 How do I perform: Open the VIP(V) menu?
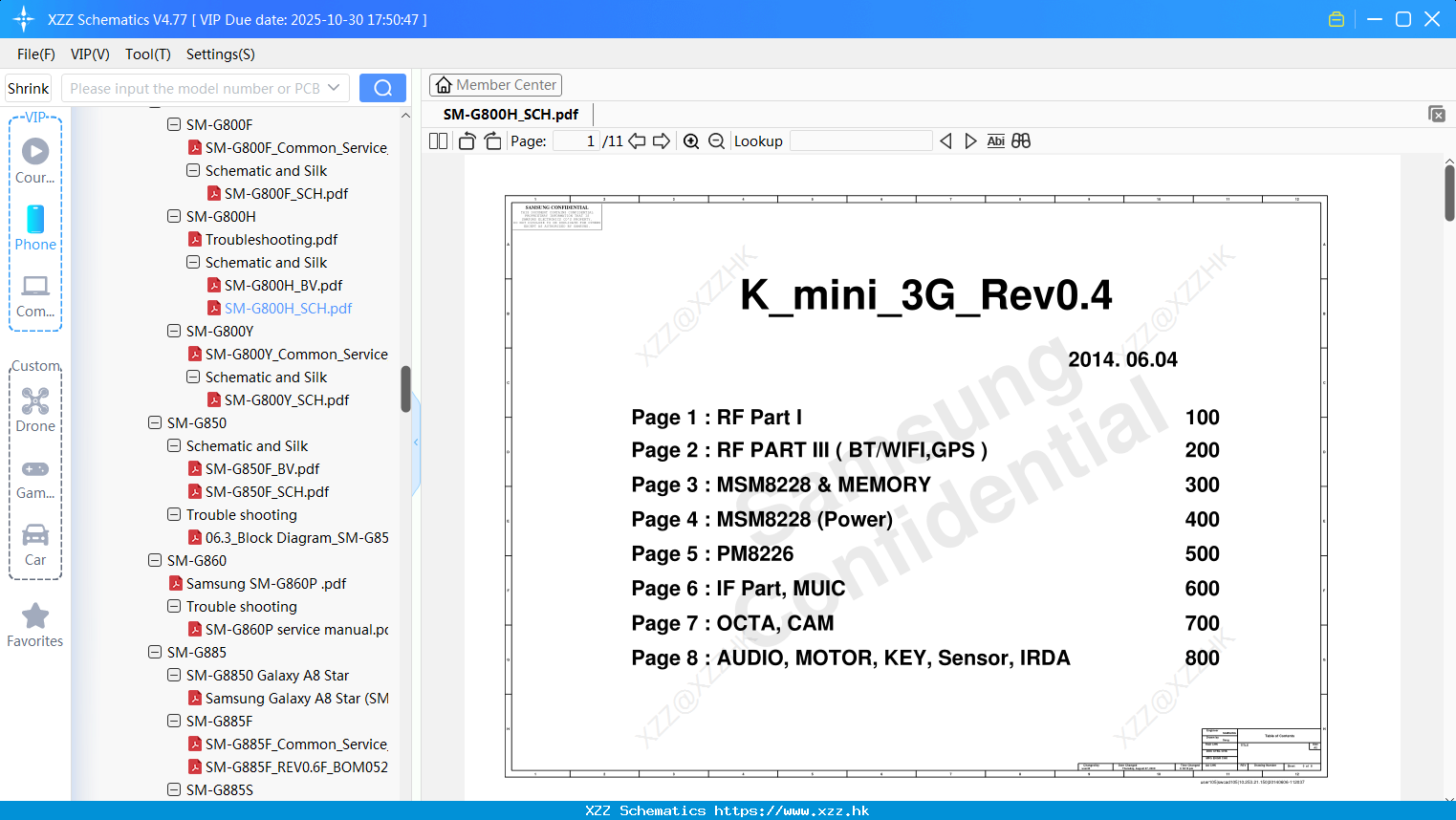(90, 54)
